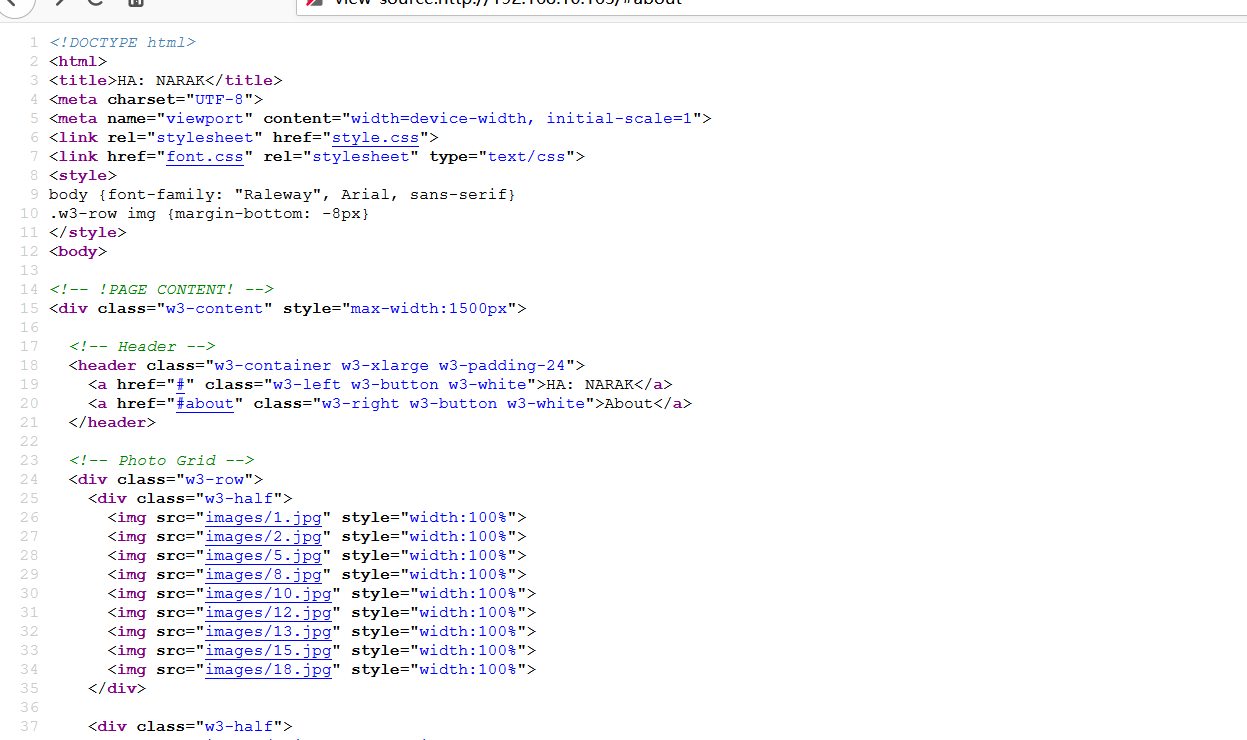Click the body font-family "Raleway" rule
This screenshot has width=1247, height=740.
click(282, 194)
